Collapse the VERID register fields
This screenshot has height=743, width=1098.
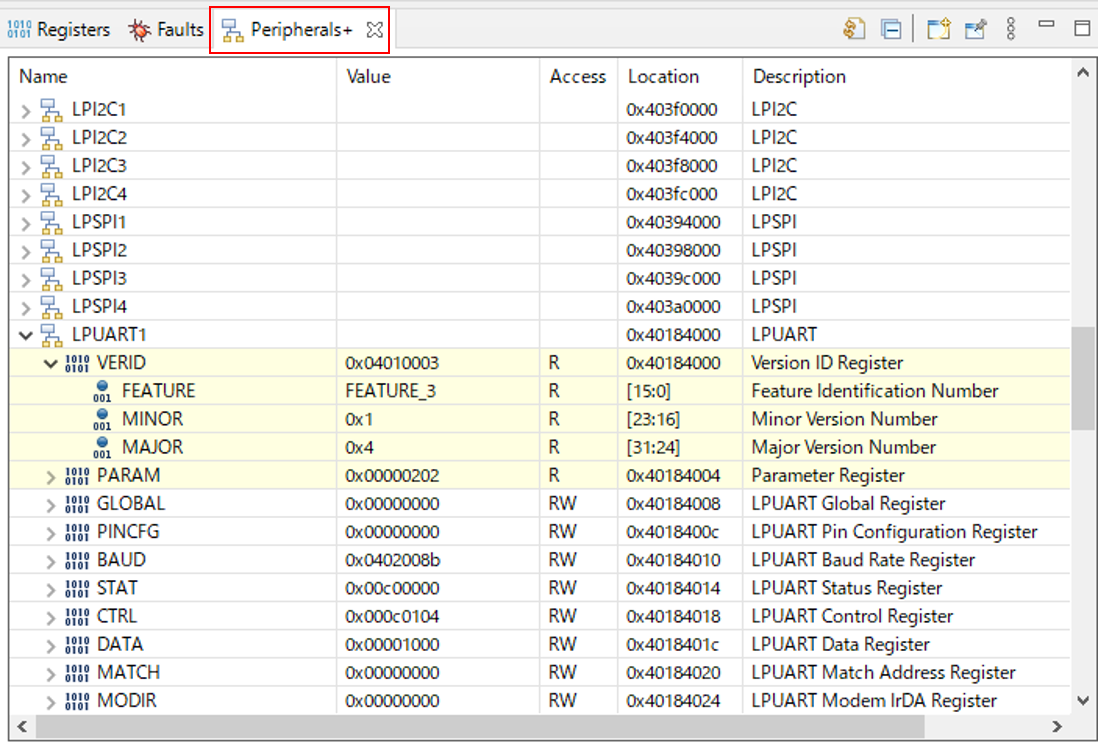click(x=50, y=363)
